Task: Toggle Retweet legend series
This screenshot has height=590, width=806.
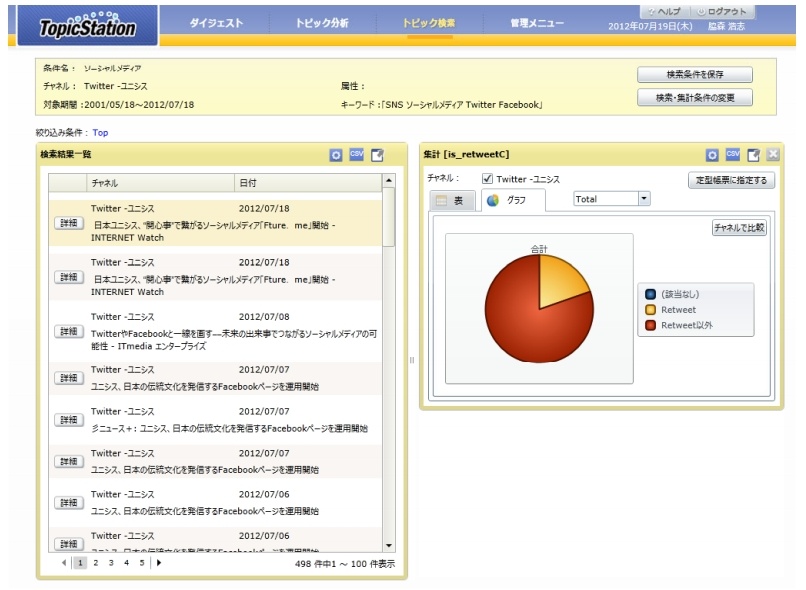Action: [x=679, y=309]
